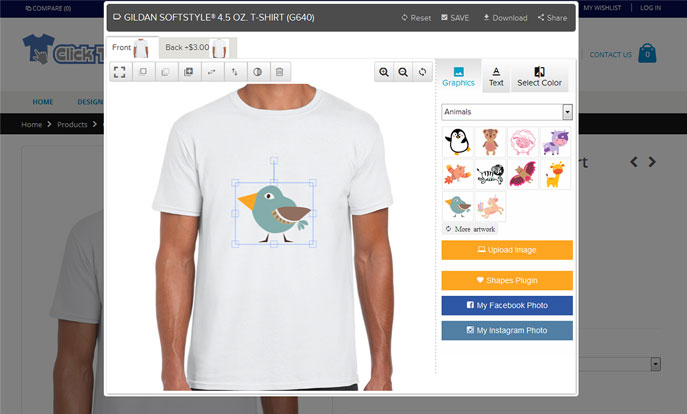Image resolution: width=687 pixels, height=414 pixels.
Task: Open the Select Color tab
Action: tap(539, 77)
